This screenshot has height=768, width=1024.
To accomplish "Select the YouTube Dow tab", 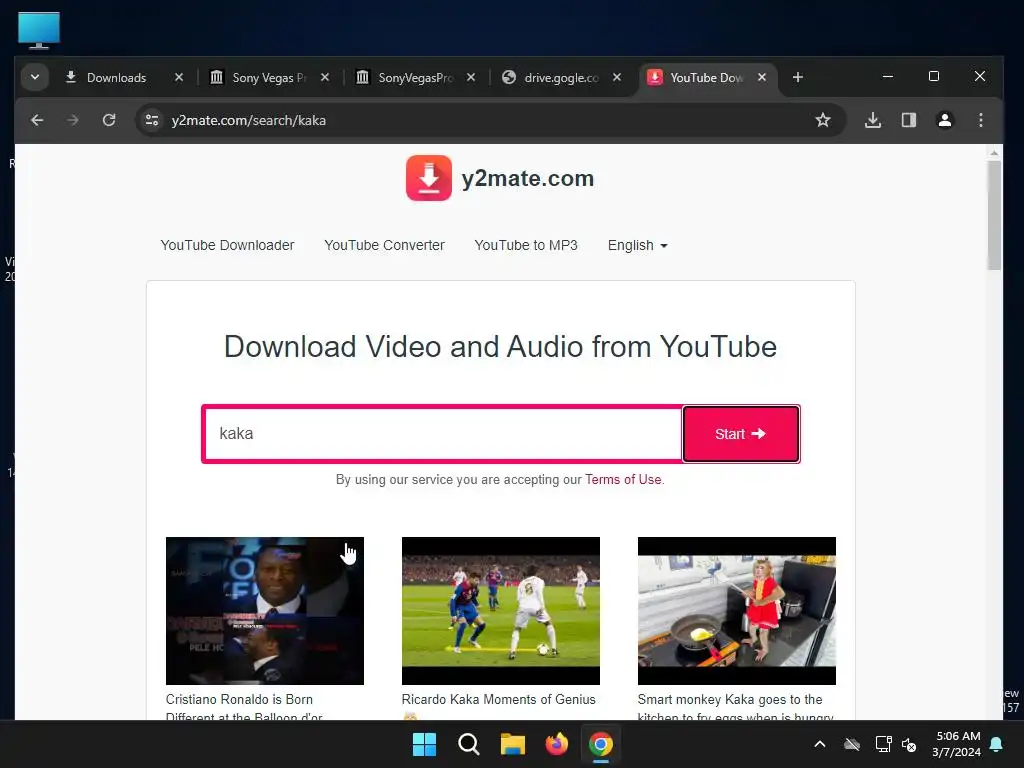I will 707,78.
